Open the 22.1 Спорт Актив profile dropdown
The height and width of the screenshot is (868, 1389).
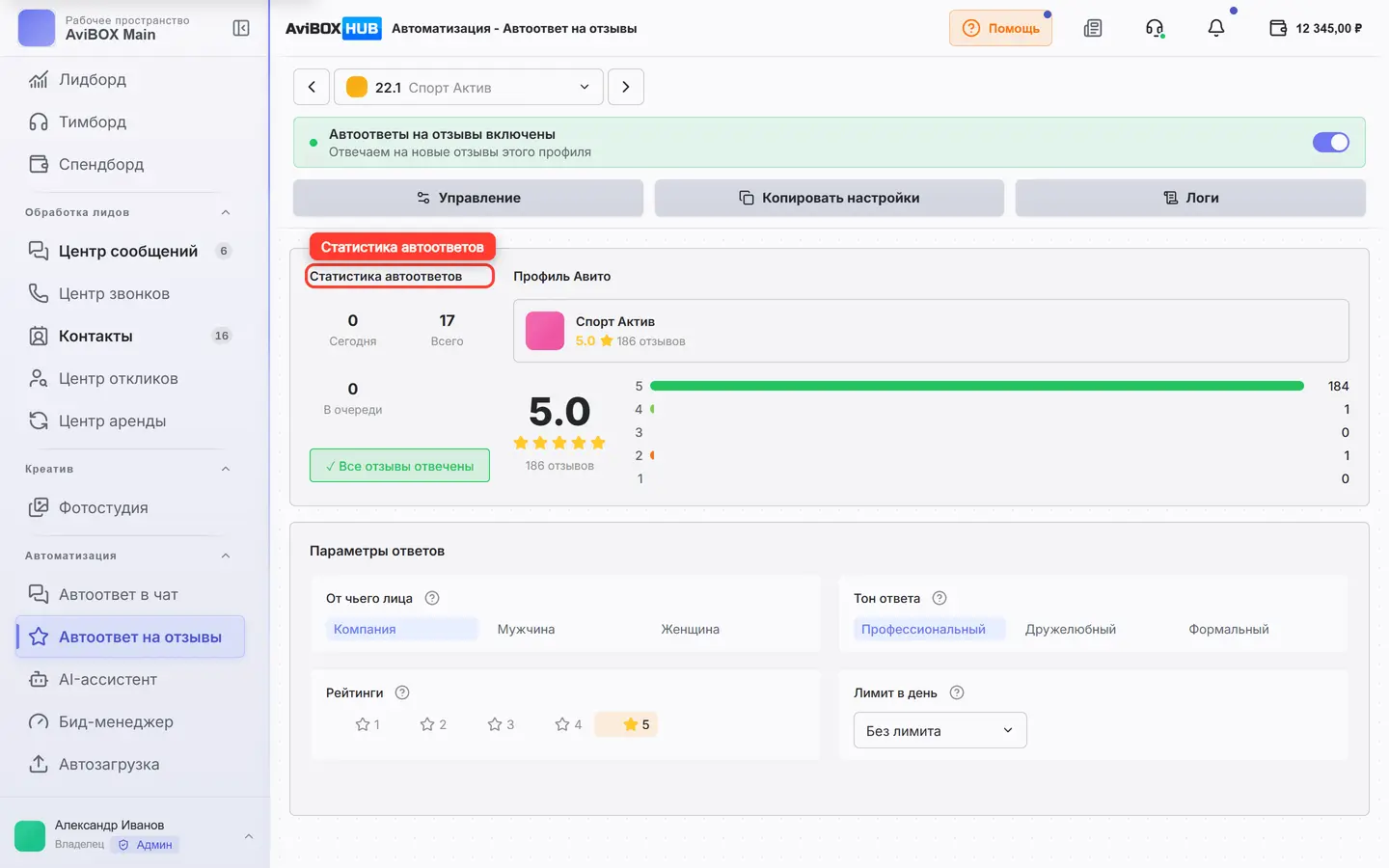coord(469,87)
